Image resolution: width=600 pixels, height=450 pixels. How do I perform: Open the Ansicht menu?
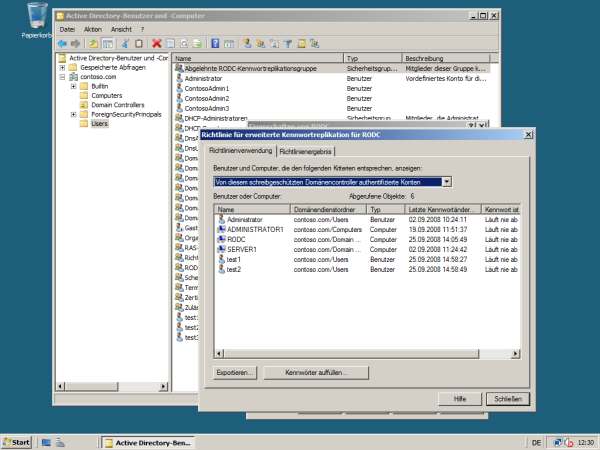click(121, 29)
